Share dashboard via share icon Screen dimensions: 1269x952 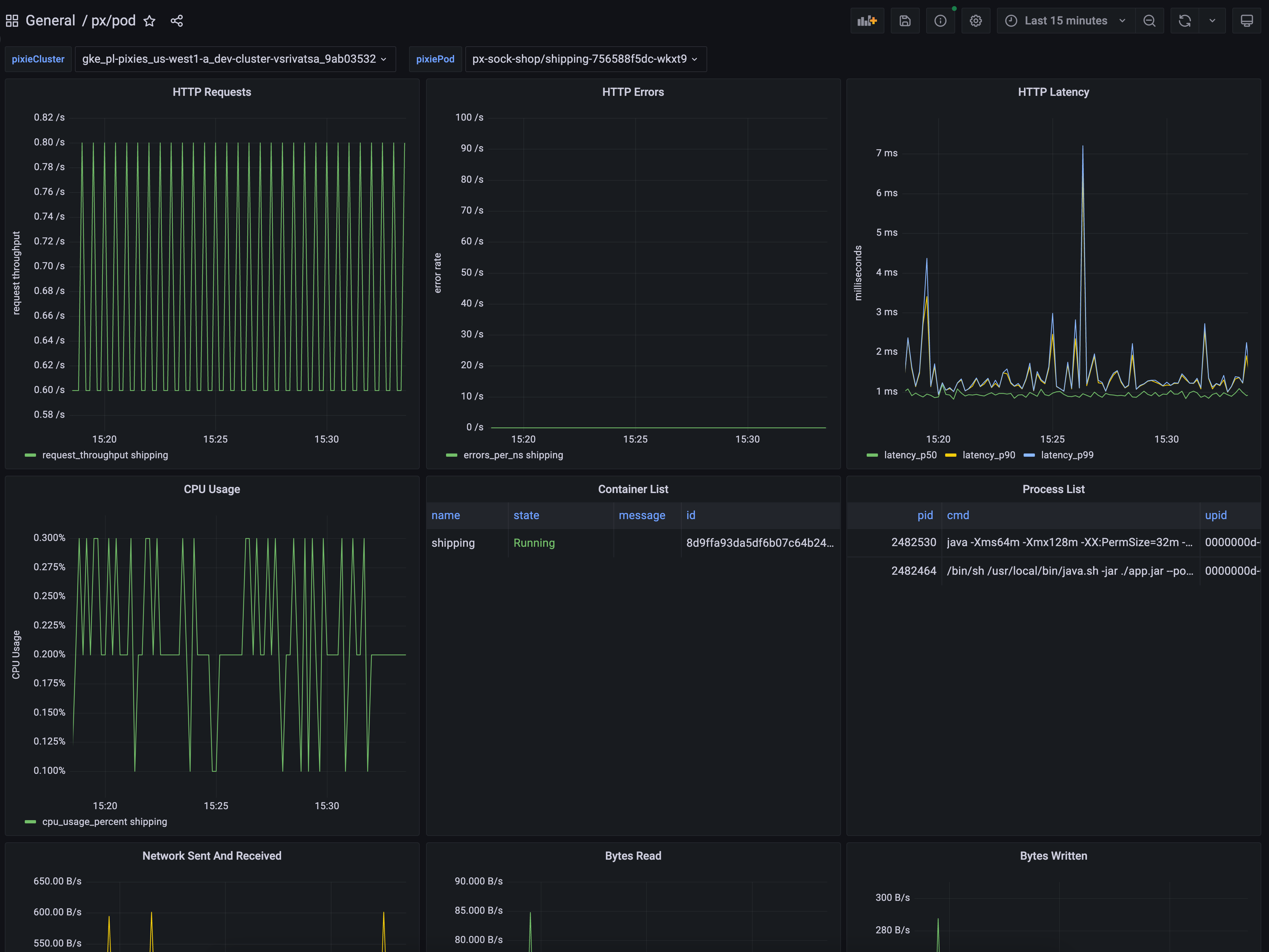(x=177, y=21)
